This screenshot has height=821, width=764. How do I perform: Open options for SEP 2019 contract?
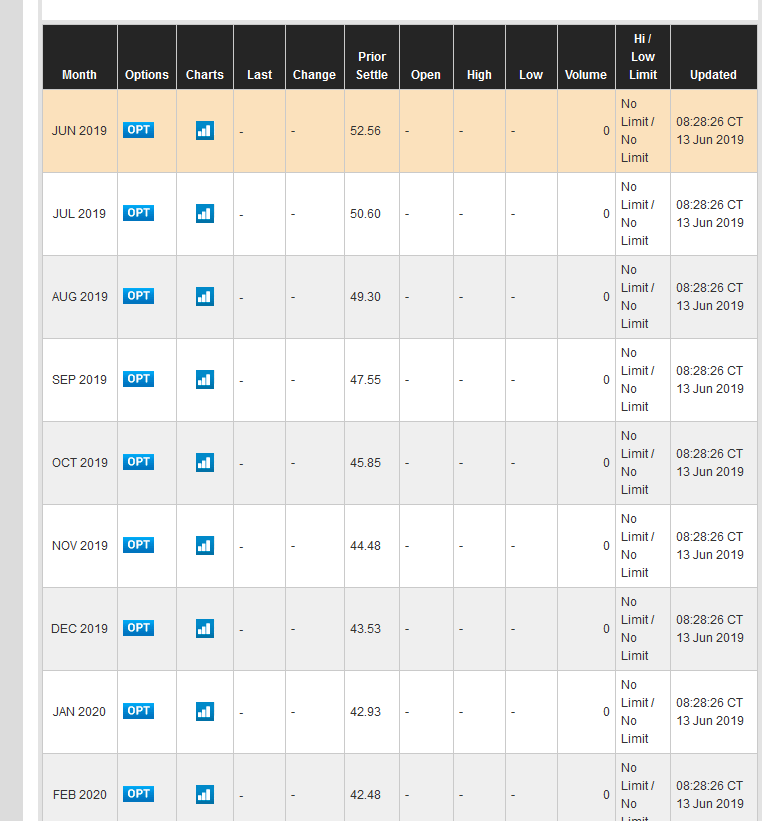pos(138,379)
